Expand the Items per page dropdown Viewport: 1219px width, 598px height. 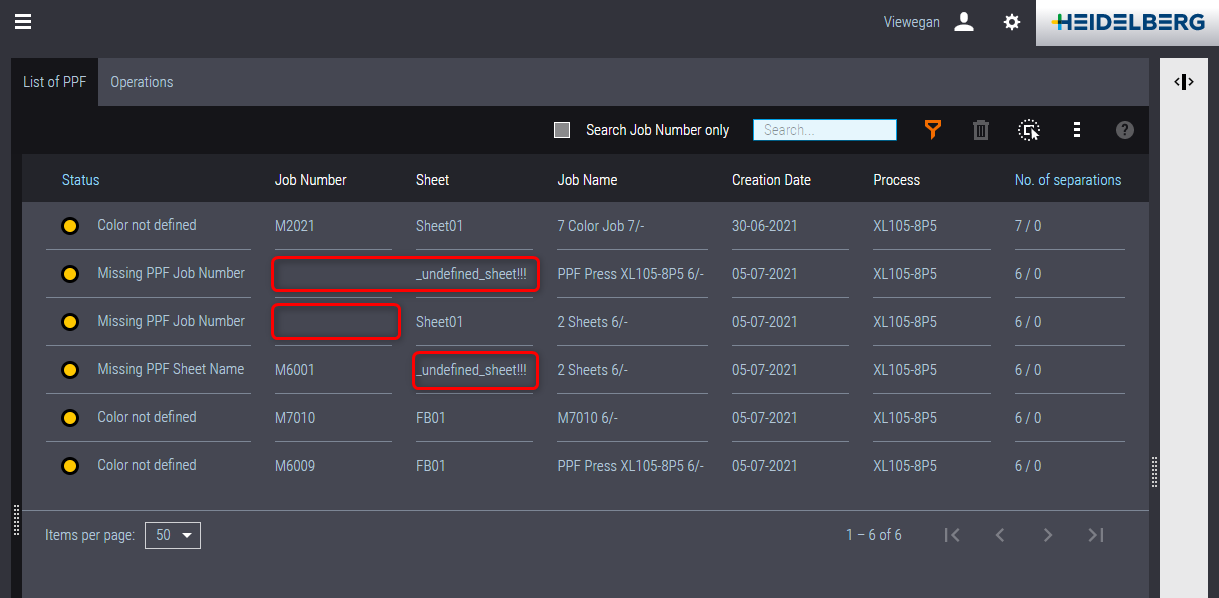pos(173,535)
